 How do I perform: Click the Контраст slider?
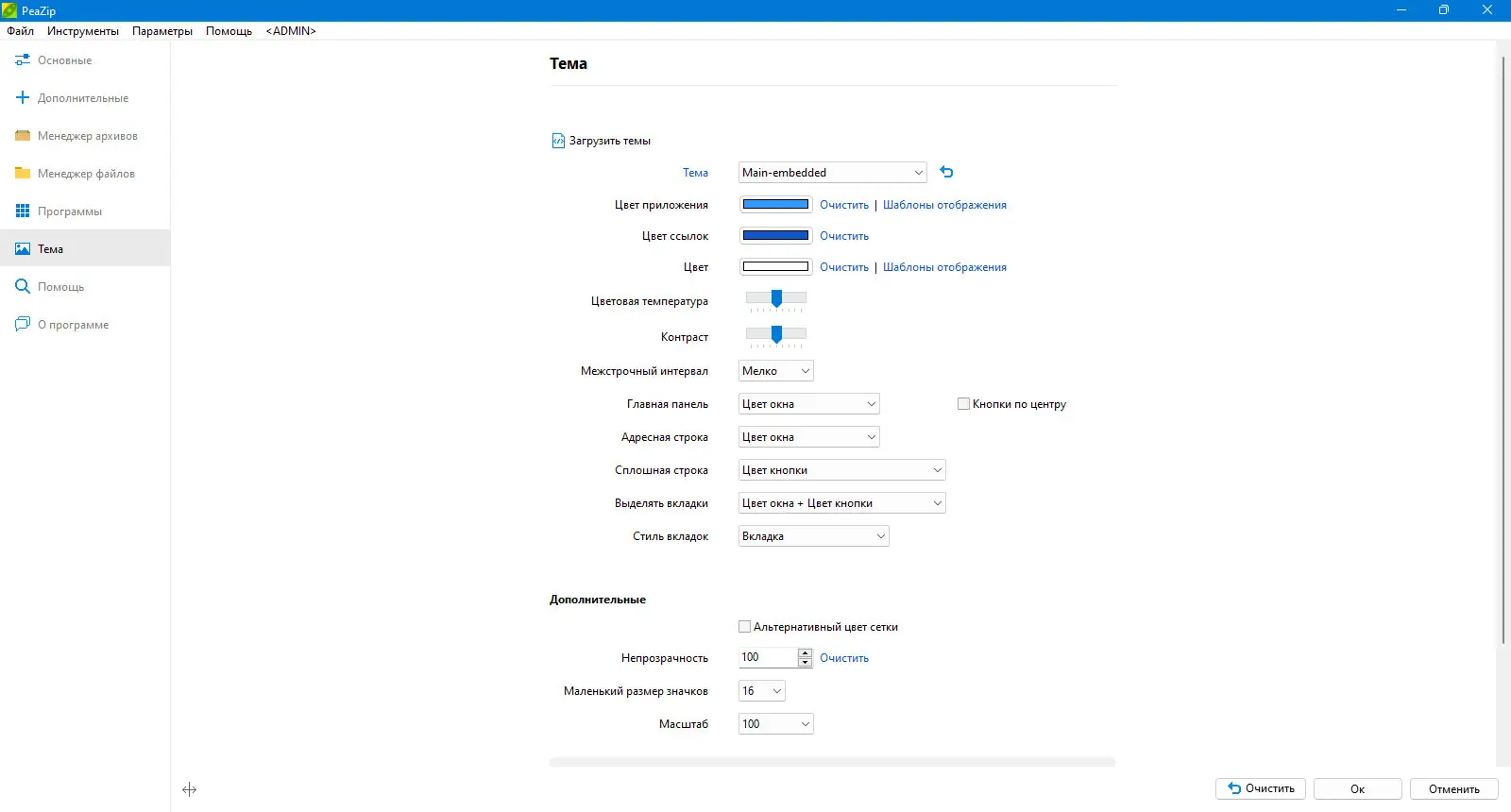776,335
